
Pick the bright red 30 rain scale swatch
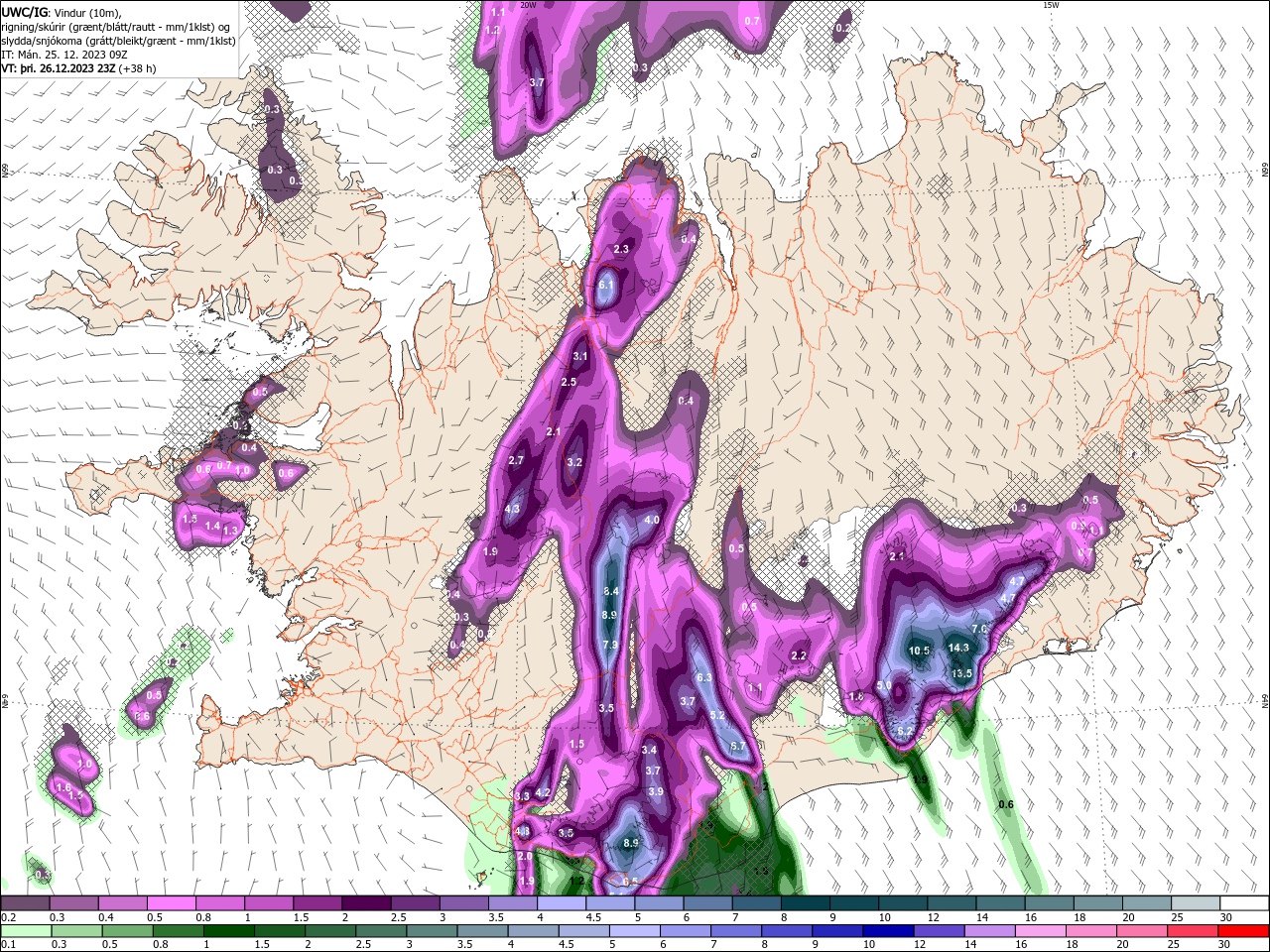(x=1244, y=930)
